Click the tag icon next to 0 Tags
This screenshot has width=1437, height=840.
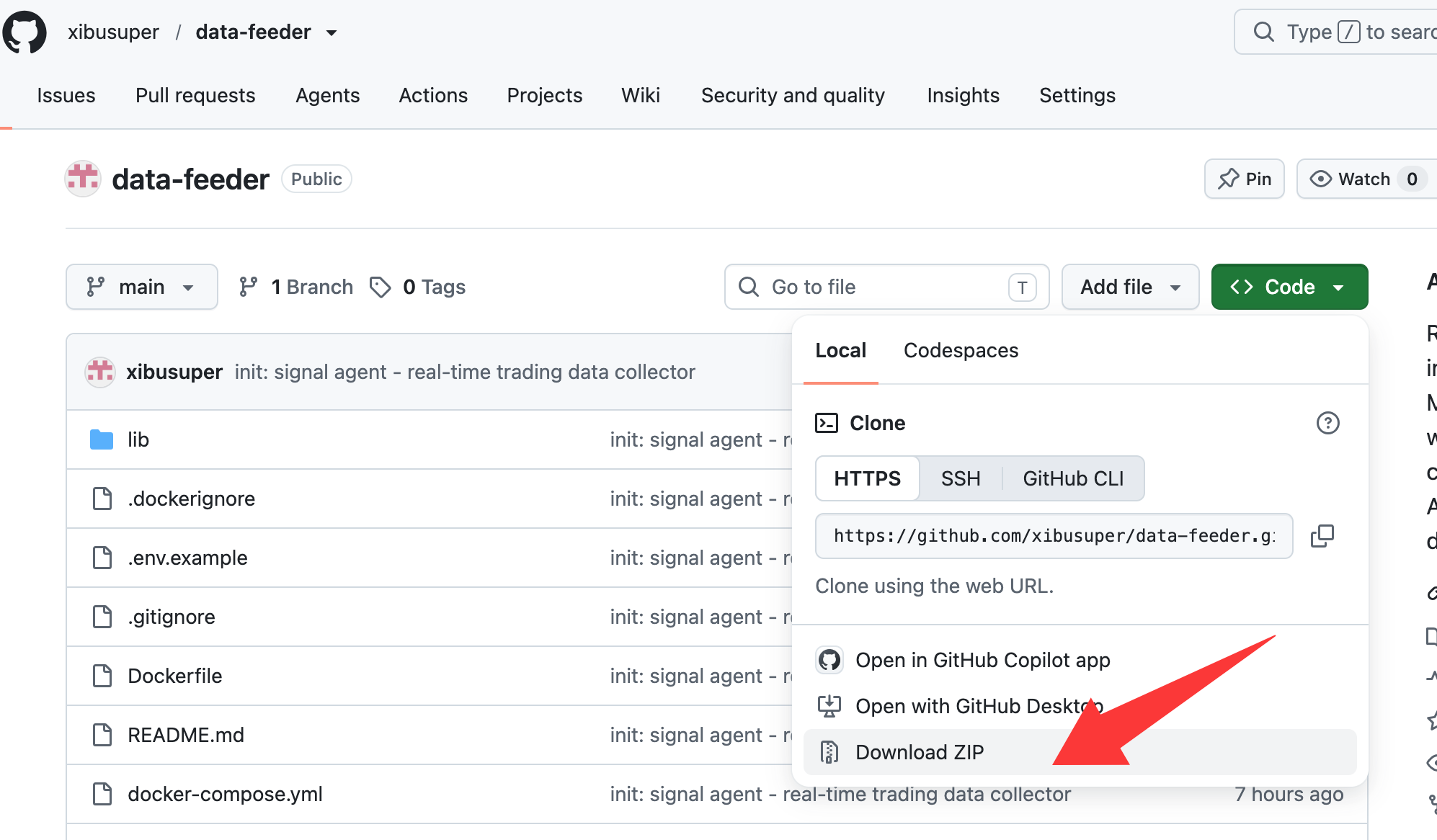pyautogui.click(x=380, y=287)
